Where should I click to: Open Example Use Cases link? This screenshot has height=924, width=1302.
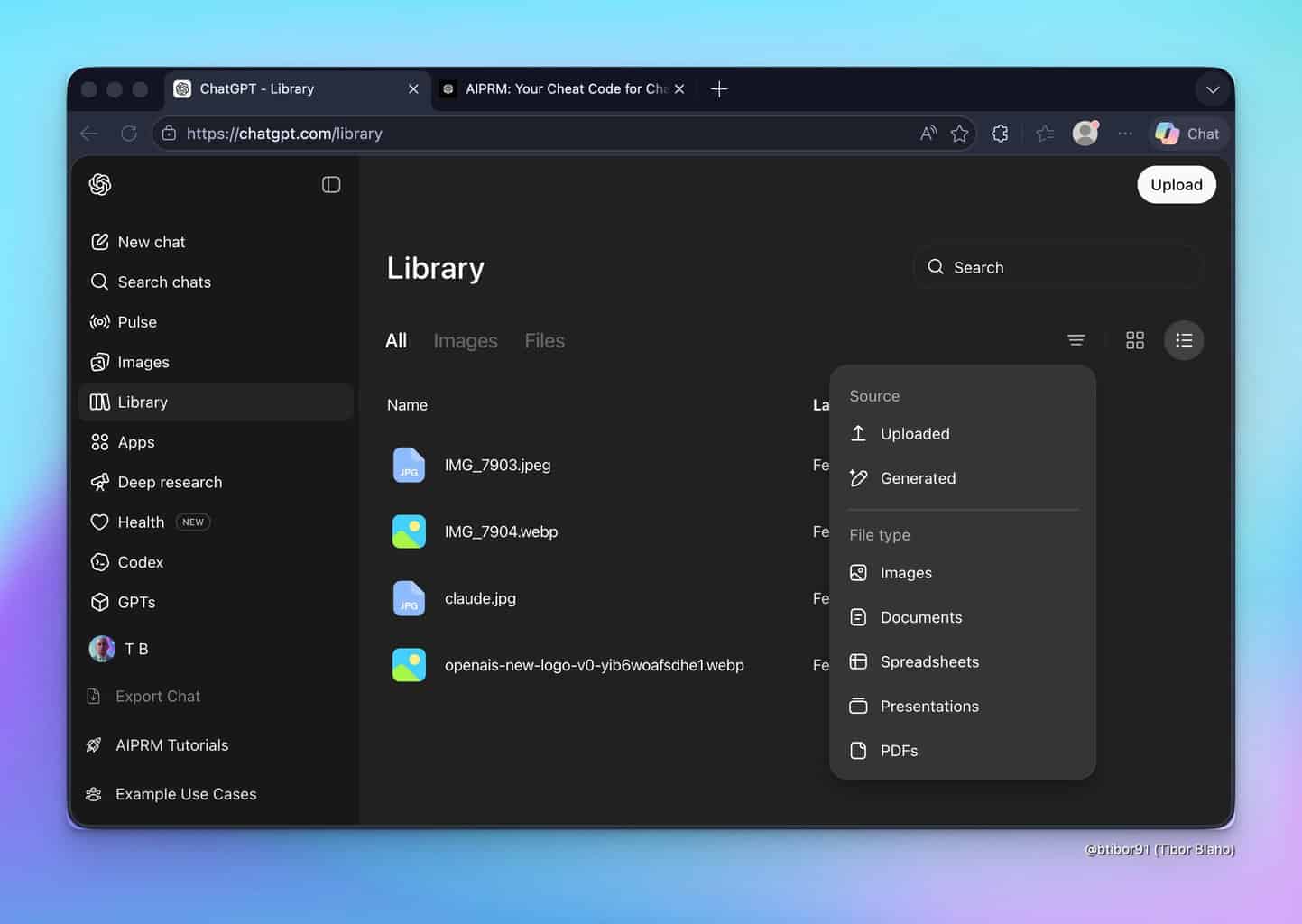pyautogui.click(x=171, y=794)
